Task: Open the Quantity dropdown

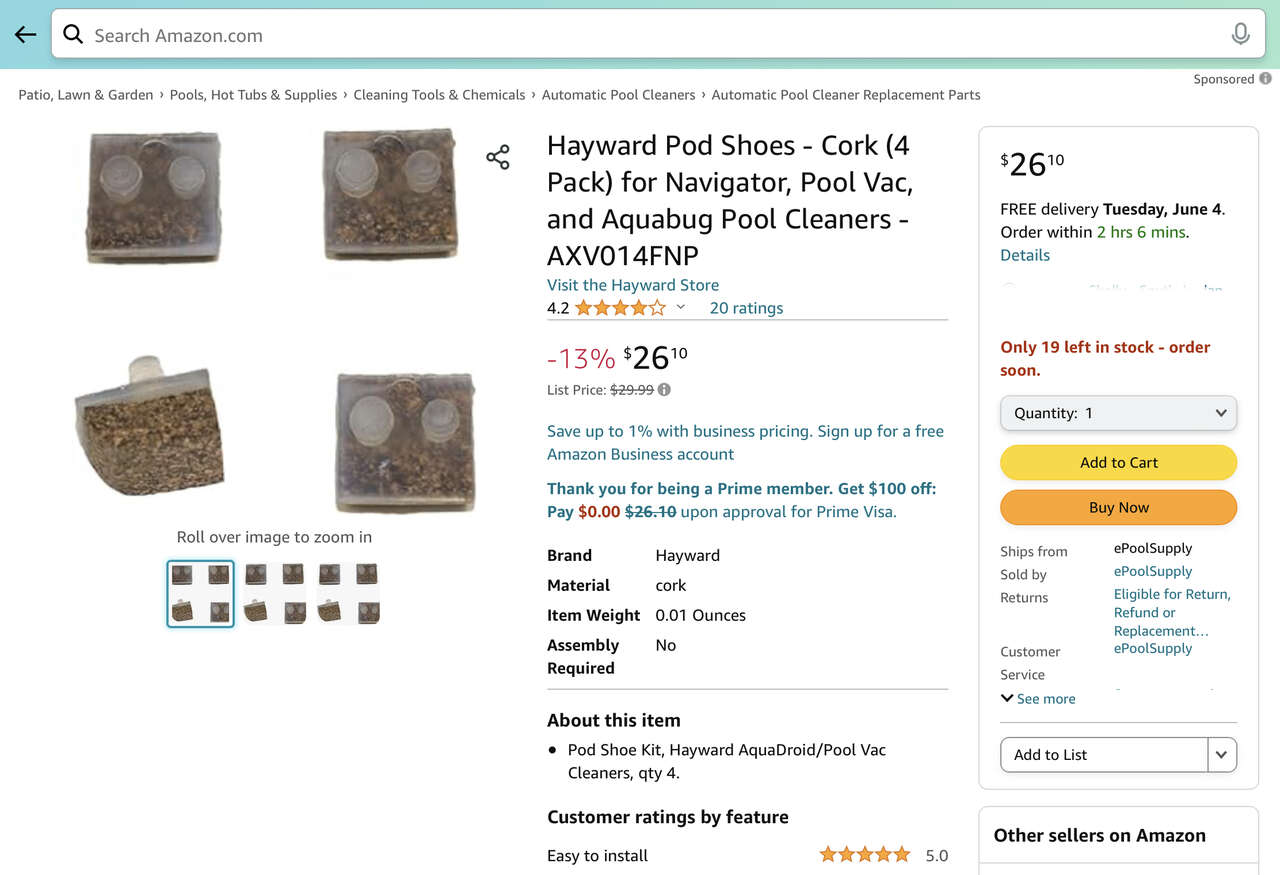Action: 1118,413
